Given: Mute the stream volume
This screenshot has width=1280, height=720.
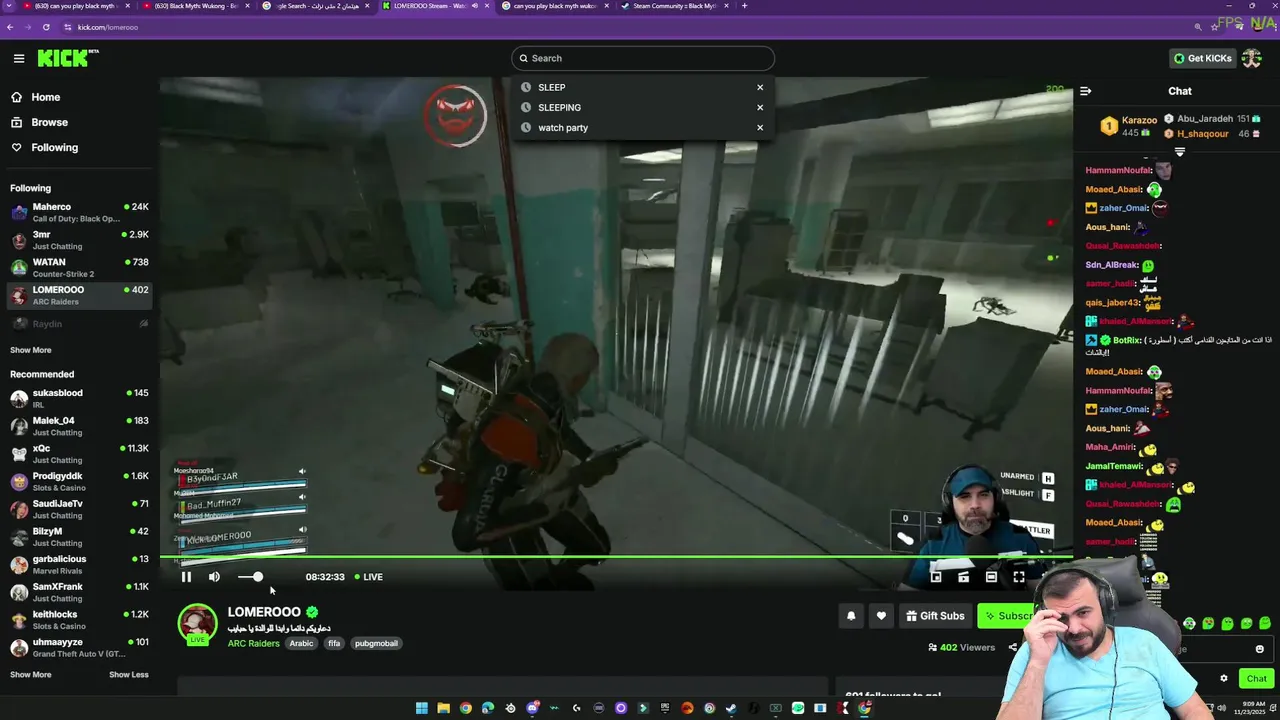Looking at the screenshot, I should pyautogui.click(x=214, y=577).
